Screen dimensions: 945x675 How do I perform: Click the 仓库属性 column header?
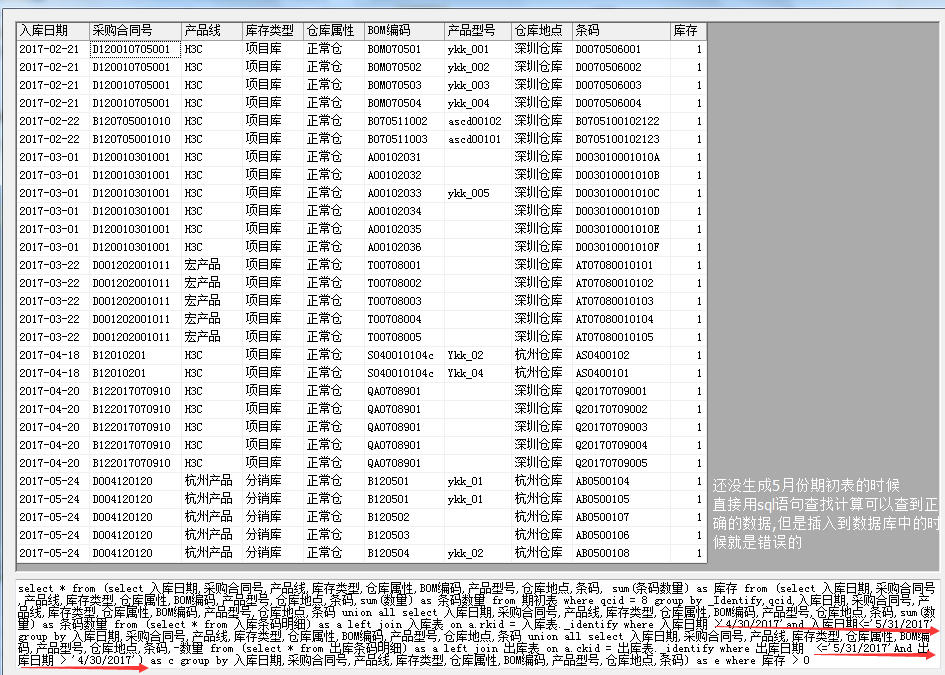[x=334, y=31]
